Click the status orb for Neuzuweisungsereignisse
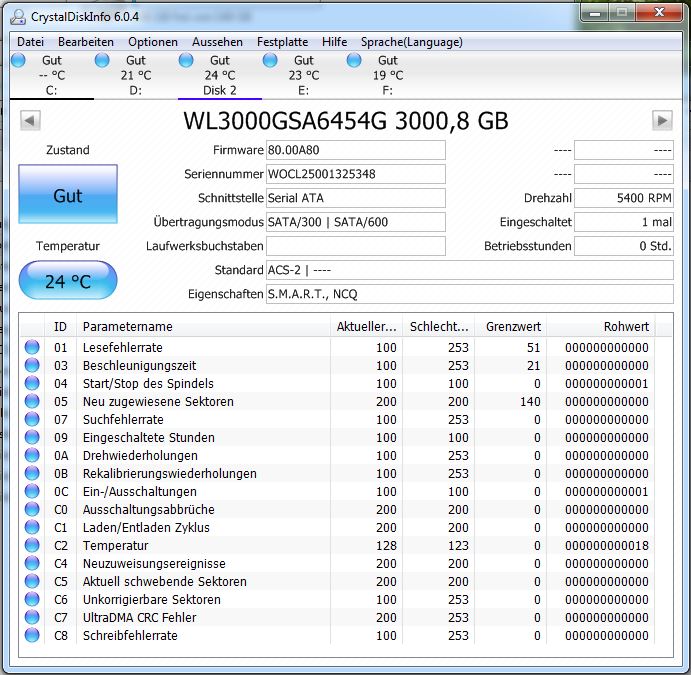 click(32, 564)
